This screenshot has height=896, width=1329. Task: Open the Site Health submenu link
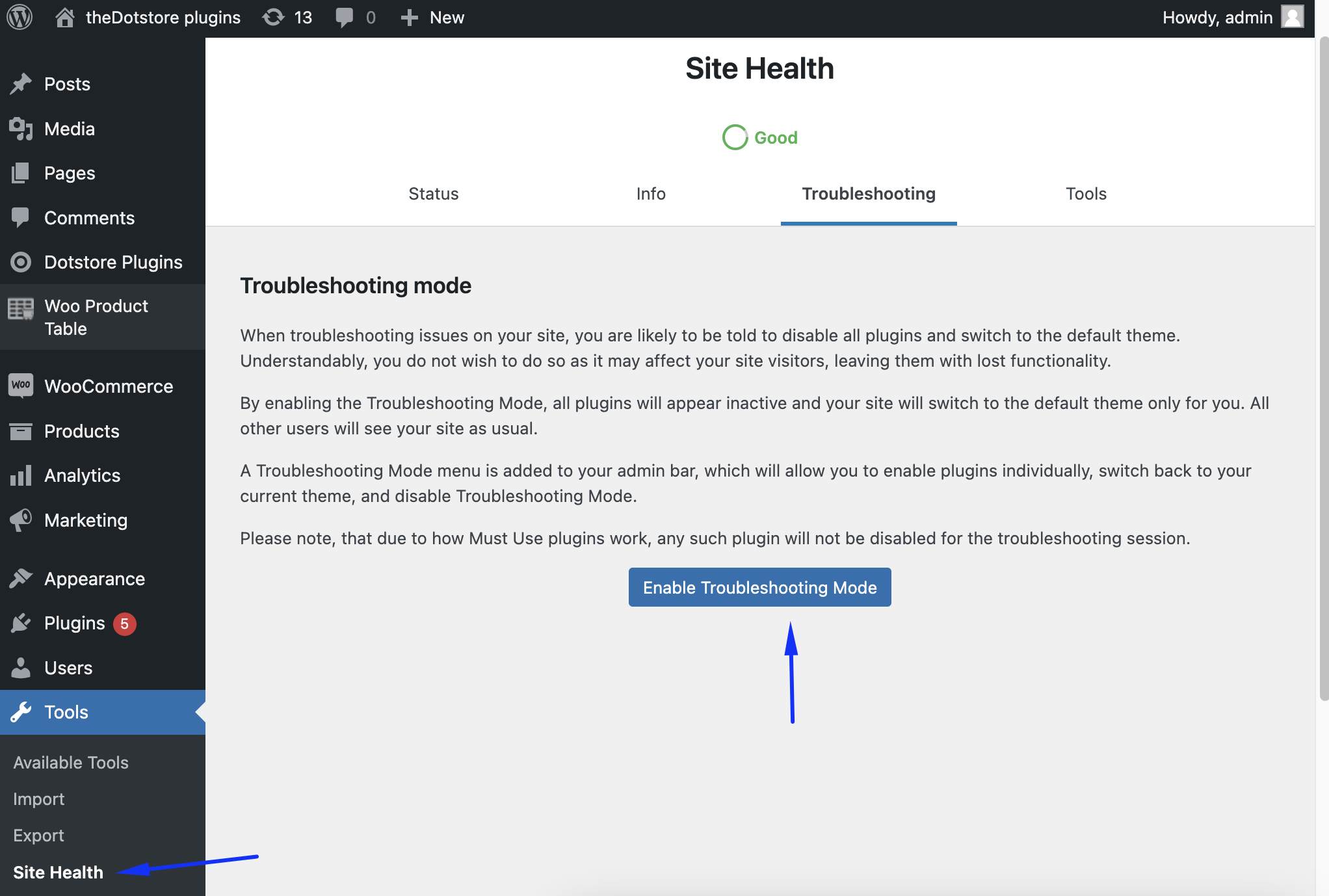(58, 872)
